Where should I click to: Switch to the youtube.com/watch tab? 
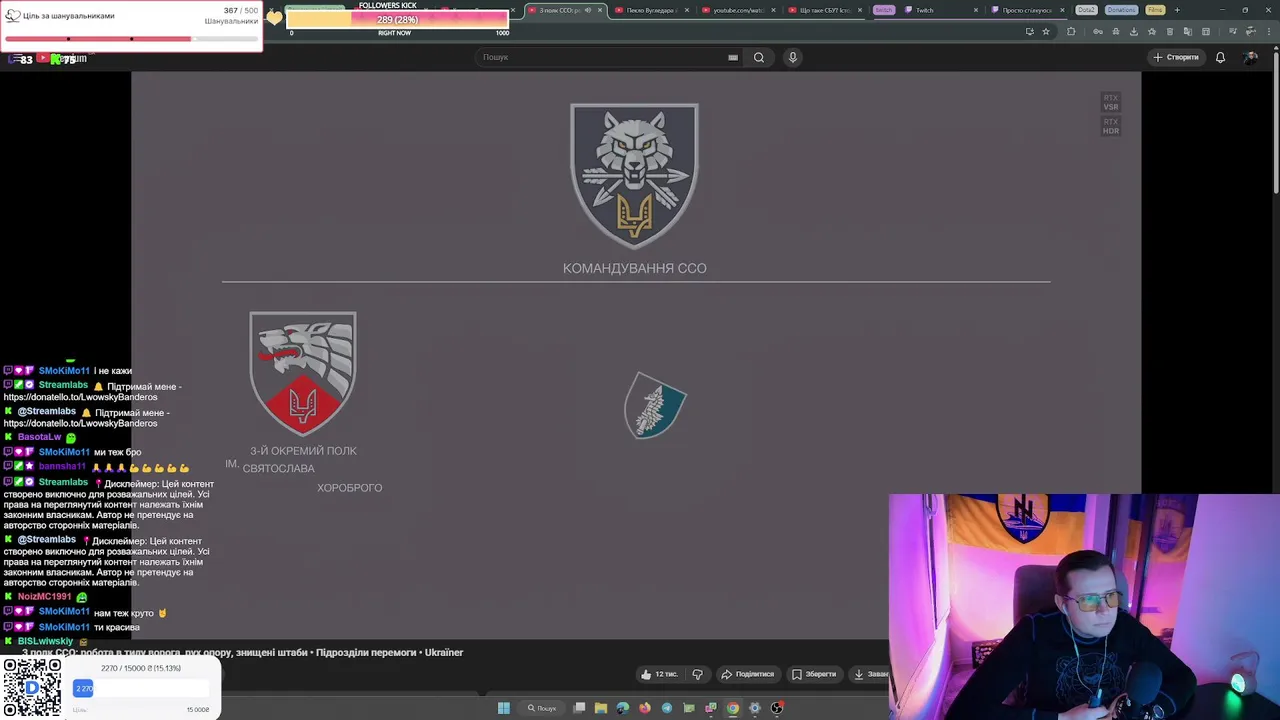738,10
